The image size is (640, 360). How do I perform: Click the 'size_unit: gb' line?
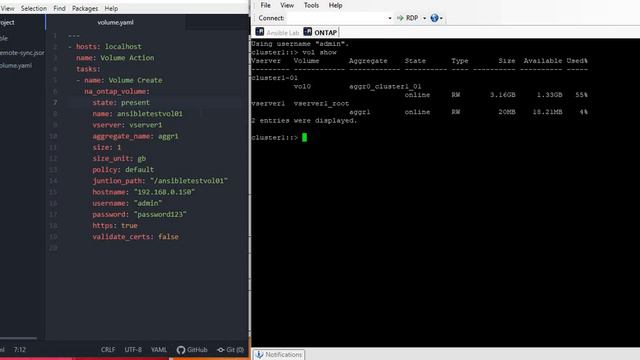[119, 158]
